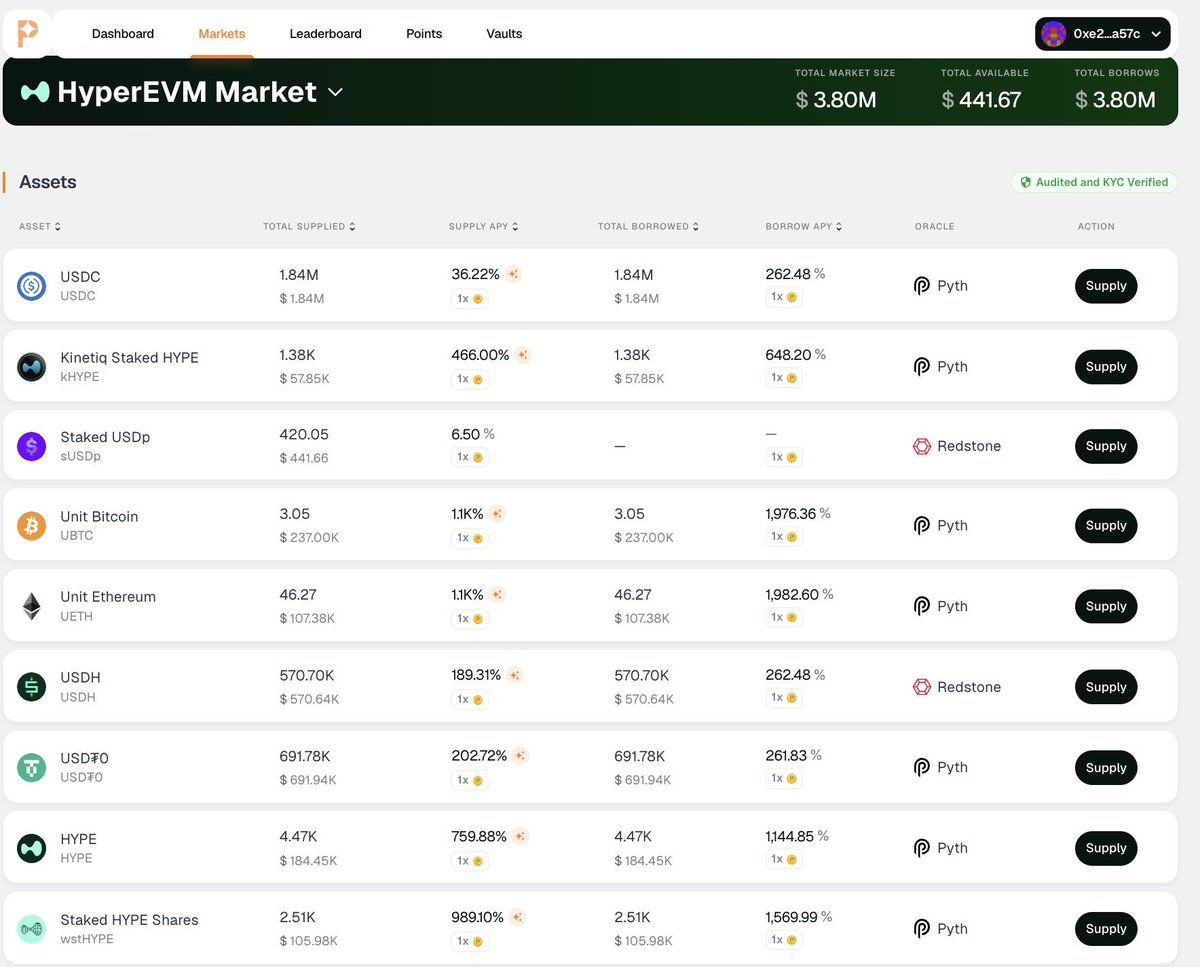1200x967 pixels.
Task: Click Supply button for USDC
Action: click(x=1106, y=286)
